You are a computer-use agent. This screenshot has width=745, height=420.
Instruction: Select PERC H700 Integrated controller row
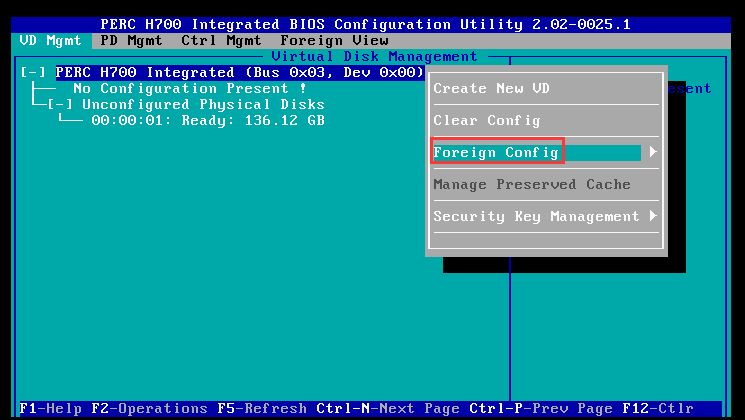[x=240, y=73]
